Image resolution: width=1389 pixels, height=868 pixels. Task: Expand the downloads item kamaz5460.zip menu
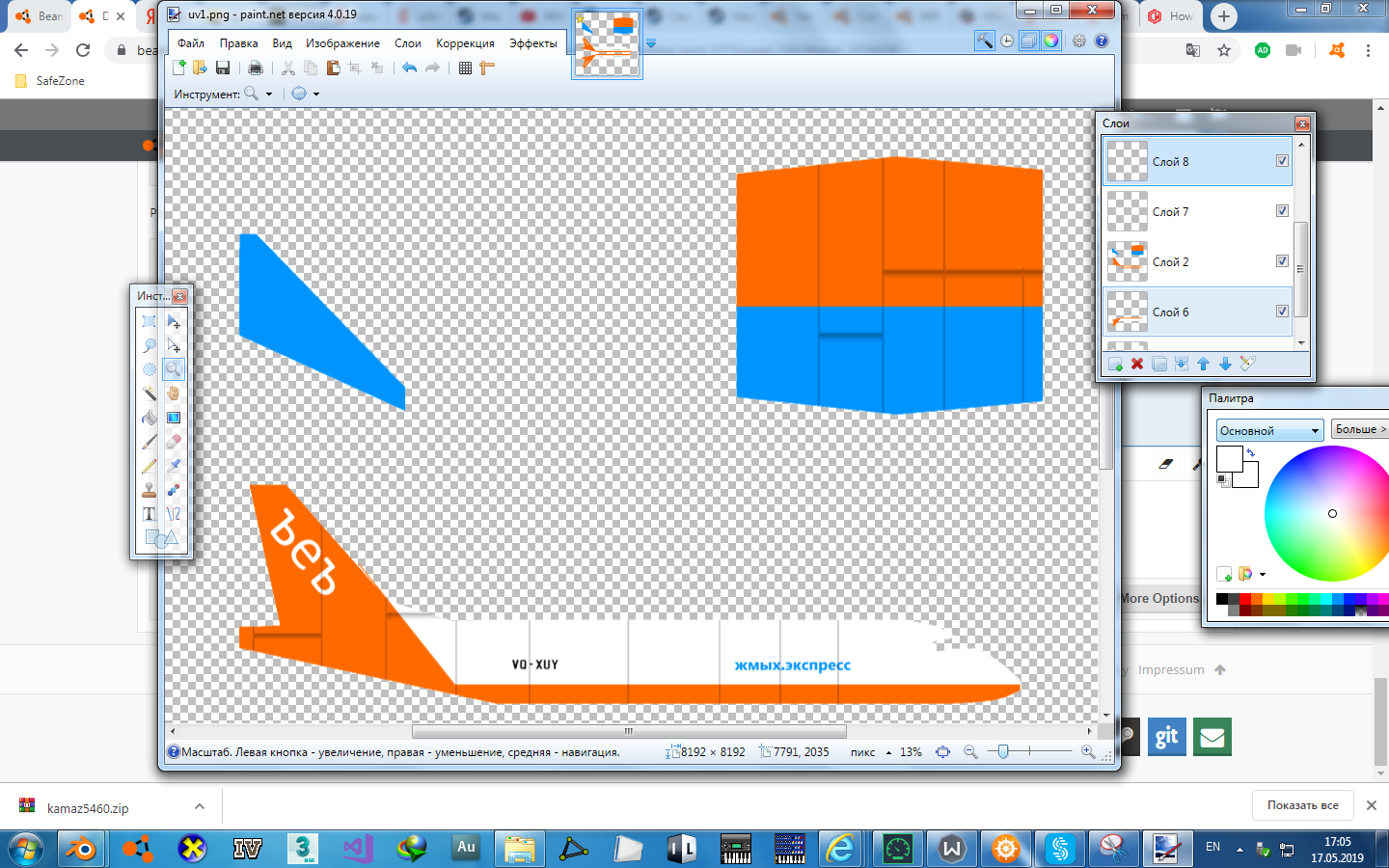tap(200, 806)
